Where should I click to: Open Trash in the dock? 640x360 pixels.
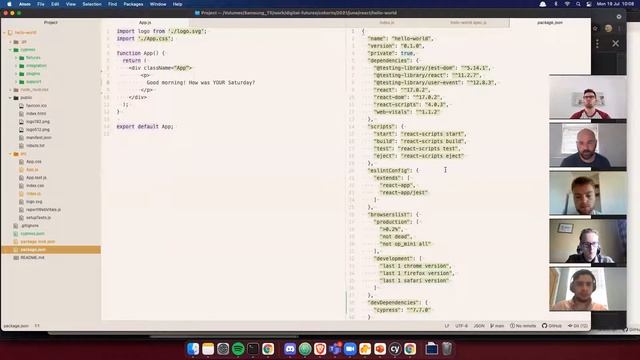pyautogui.click(x=447, y=349)
